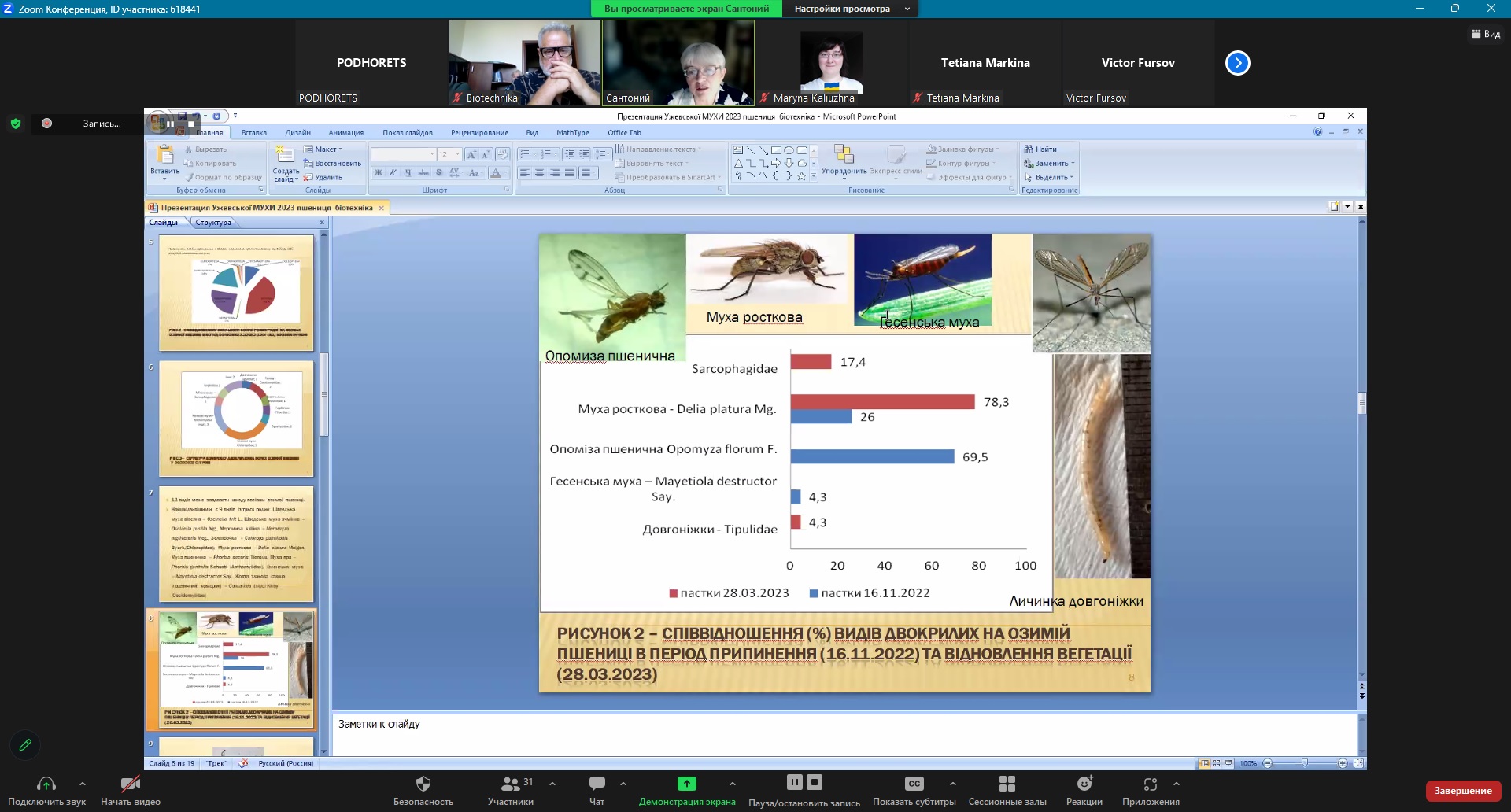The width and height of the screenshot is (1511, 812).
Task: Click the Save icon in Quick Access toolbar
Action: [182, 116]
